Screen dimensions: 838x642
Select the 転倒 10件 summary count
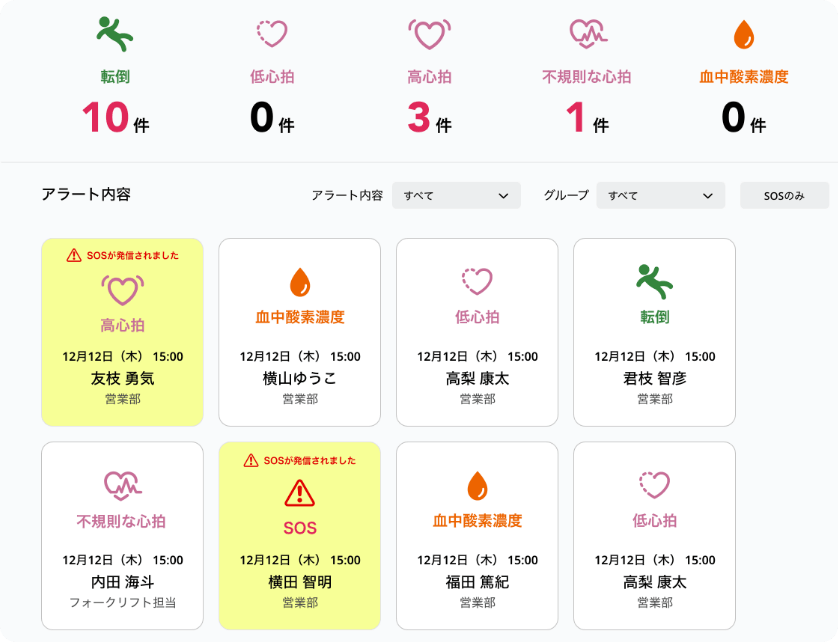click(x=115, y=118)
